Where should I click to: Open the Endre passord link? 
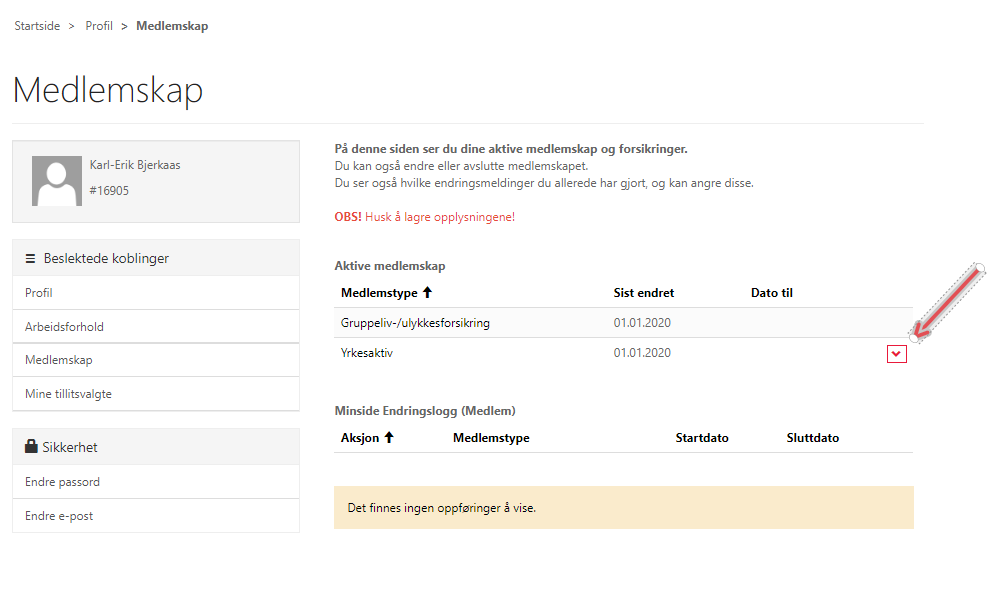(x=62, y=482)
